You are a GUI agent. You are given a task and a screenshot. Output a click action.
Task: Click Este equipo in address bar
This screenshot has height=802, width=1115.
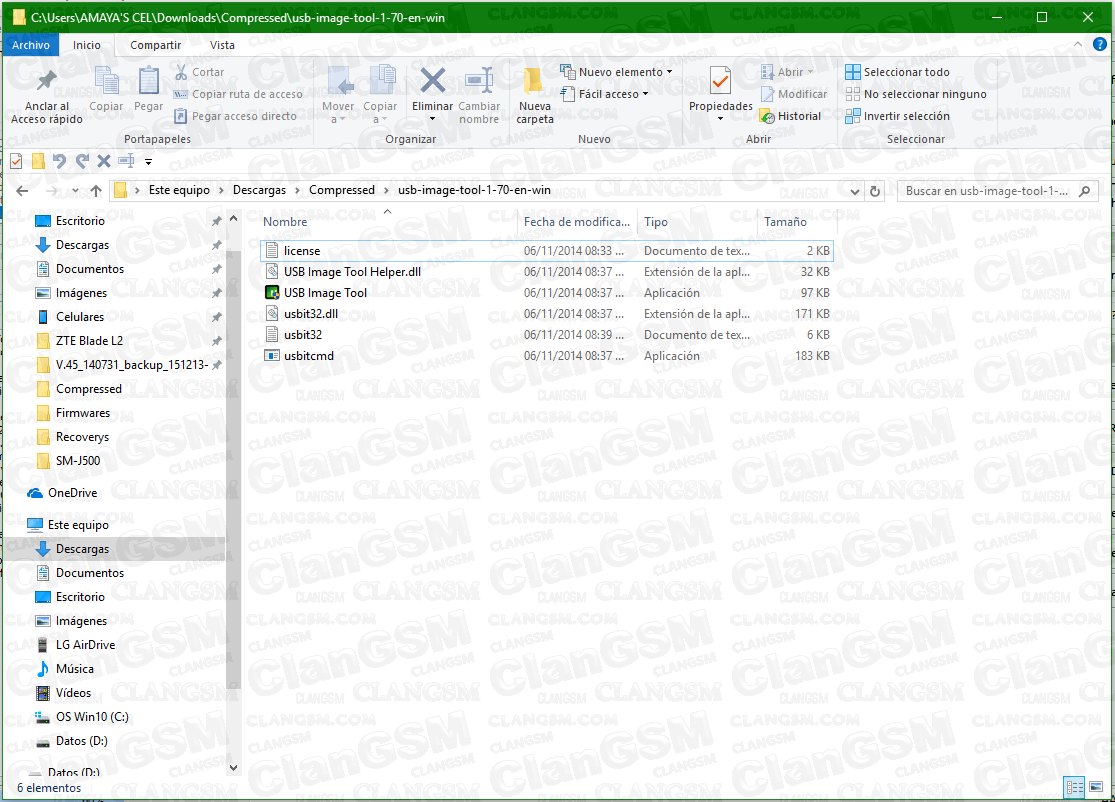179,190
